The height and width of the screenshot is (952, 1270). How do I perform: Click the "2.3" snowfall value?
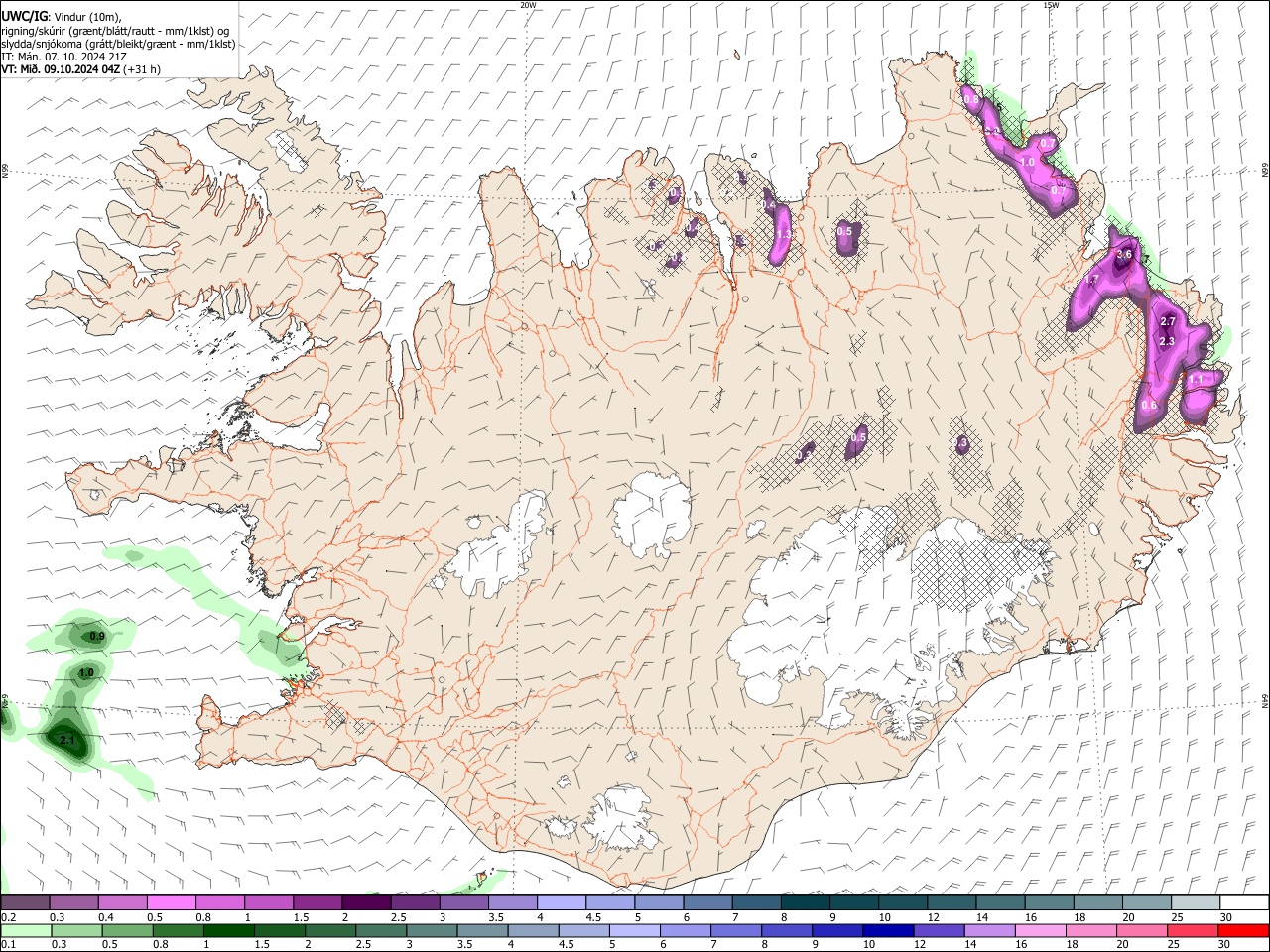pyautogui.click(x=1167, y=342)
